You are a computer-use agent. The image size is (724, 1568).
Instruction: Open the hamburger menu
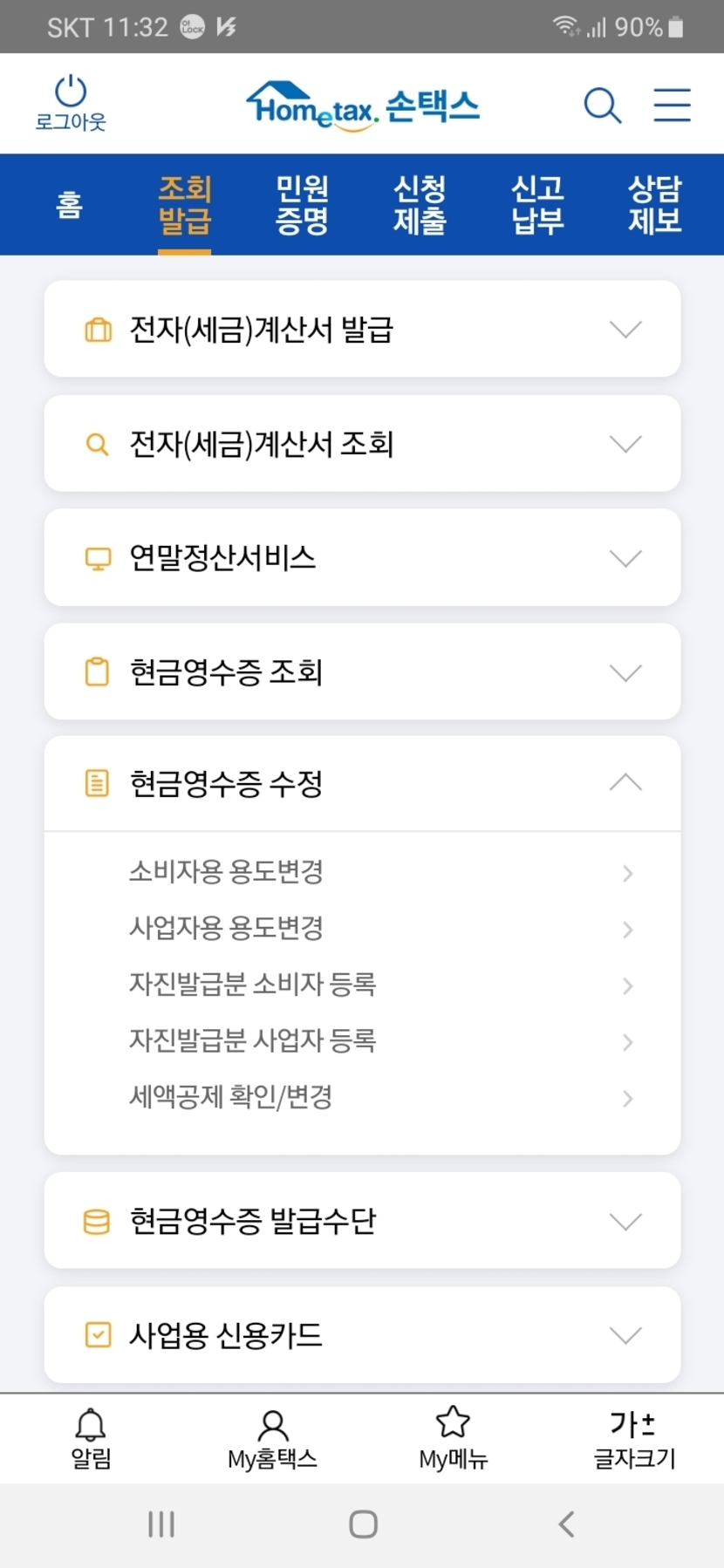[672, 105]
